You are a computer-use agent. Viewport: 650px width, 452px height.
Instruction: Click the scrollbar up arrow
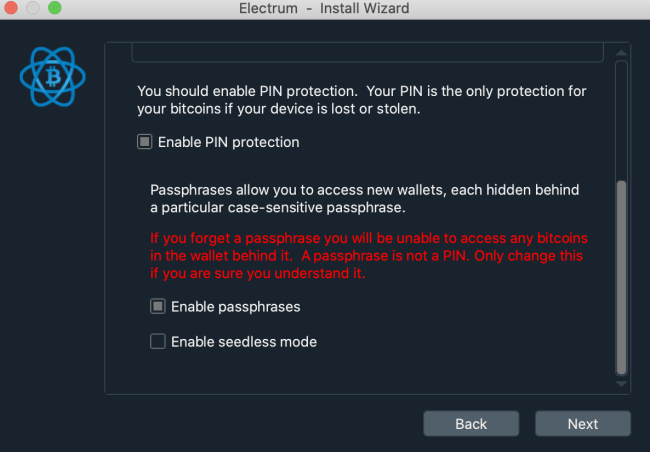tap(621, 53)
